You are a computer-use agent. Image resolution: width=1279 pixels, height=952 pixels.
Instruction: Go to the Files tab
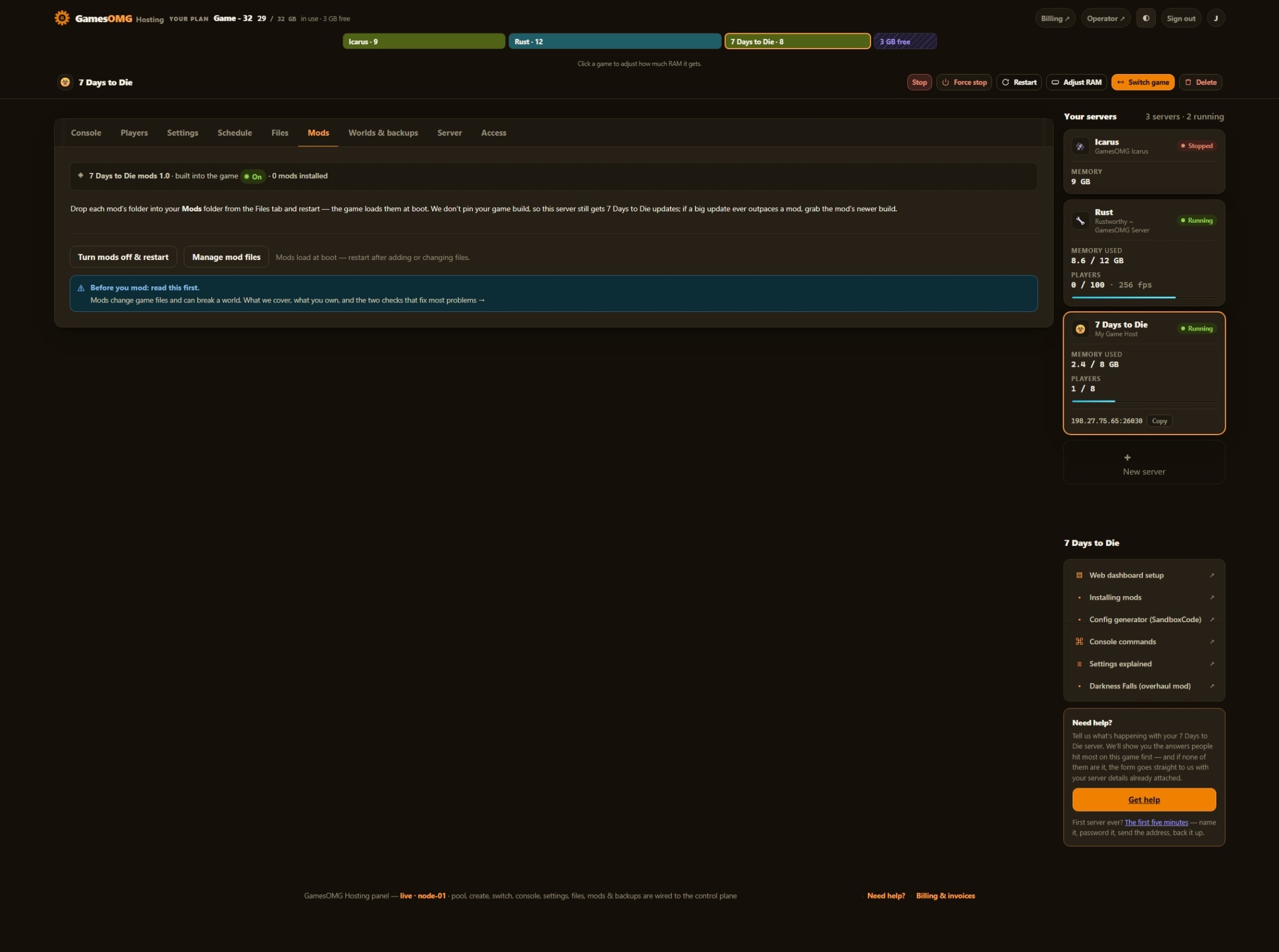(x=280, y=133)
